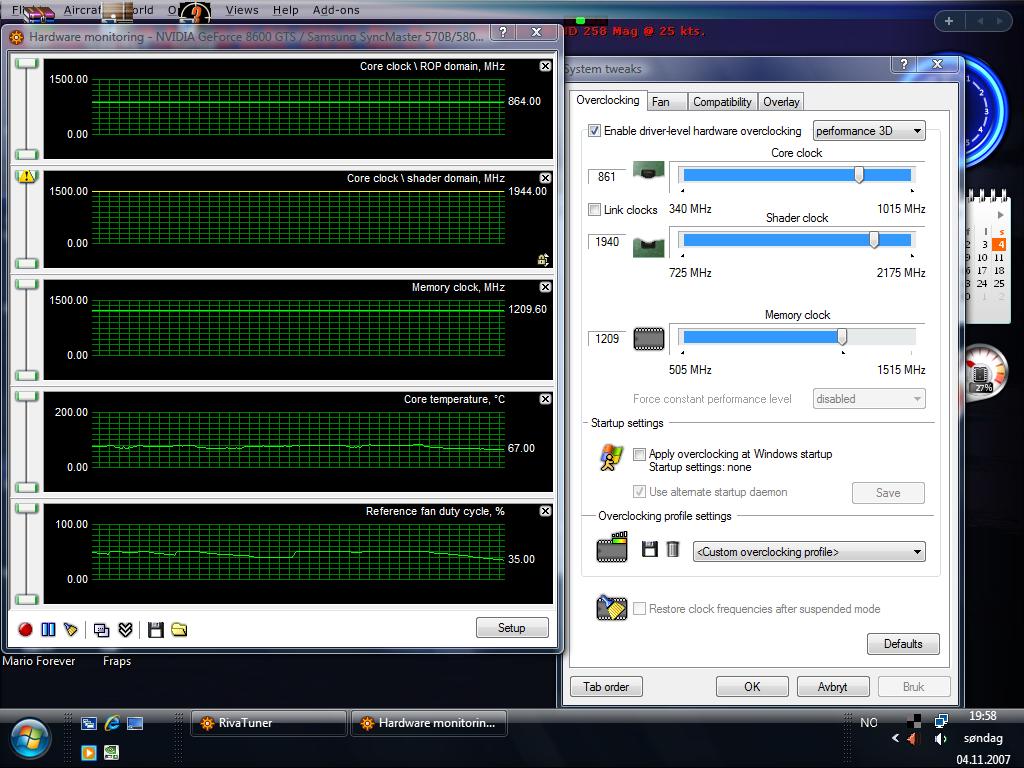Viewport: 1024px width, 768px height.
Task: Open the Views menu
Action: (242, 10)
